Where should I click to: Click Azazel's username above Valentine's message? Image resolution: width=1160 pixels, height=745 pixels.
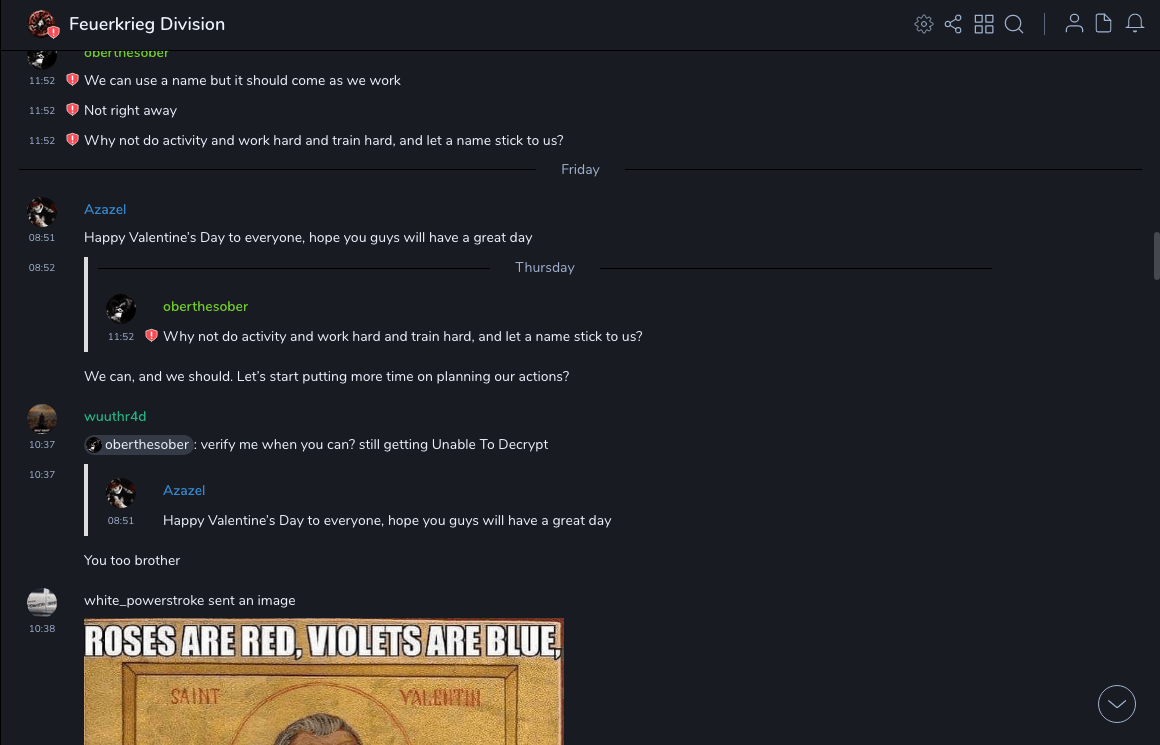(105, 209)
